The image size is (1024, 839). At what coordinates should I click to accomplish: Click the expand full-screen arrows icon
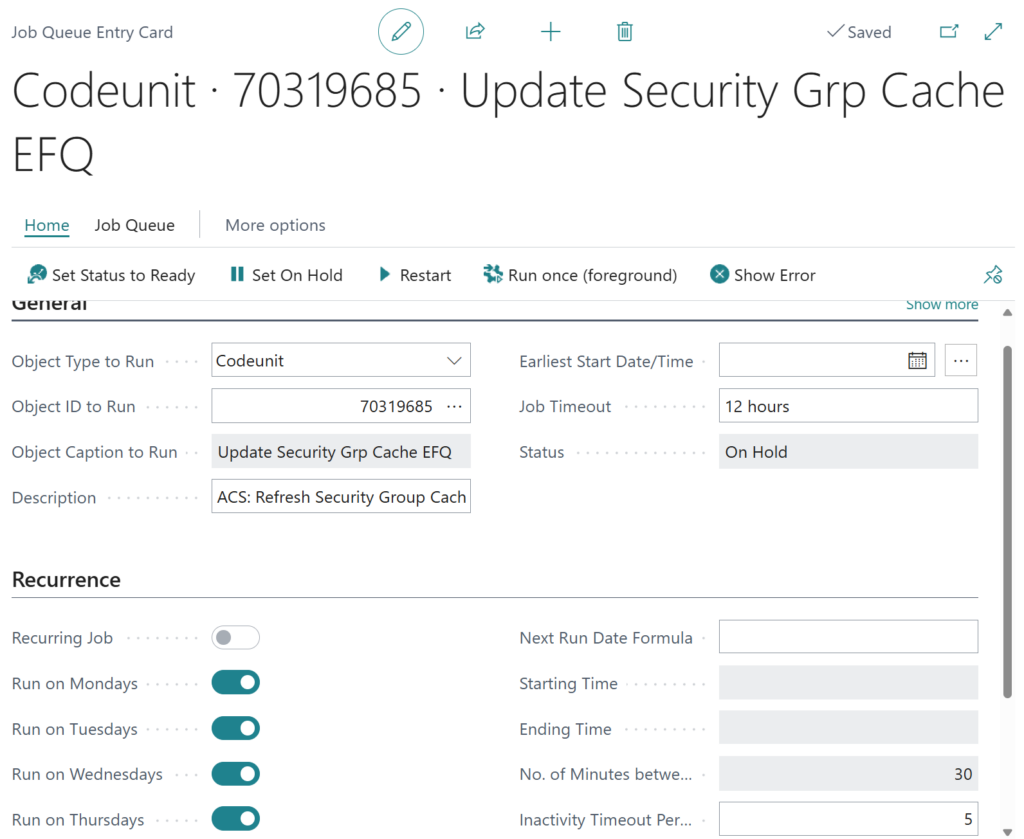(x=993, y=32)
